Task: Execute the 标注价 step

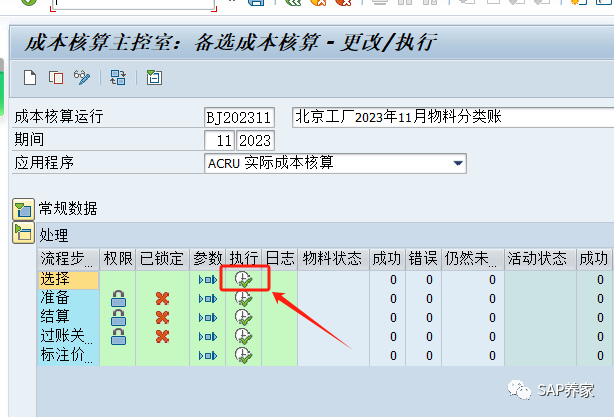Action: coord(243,355)
